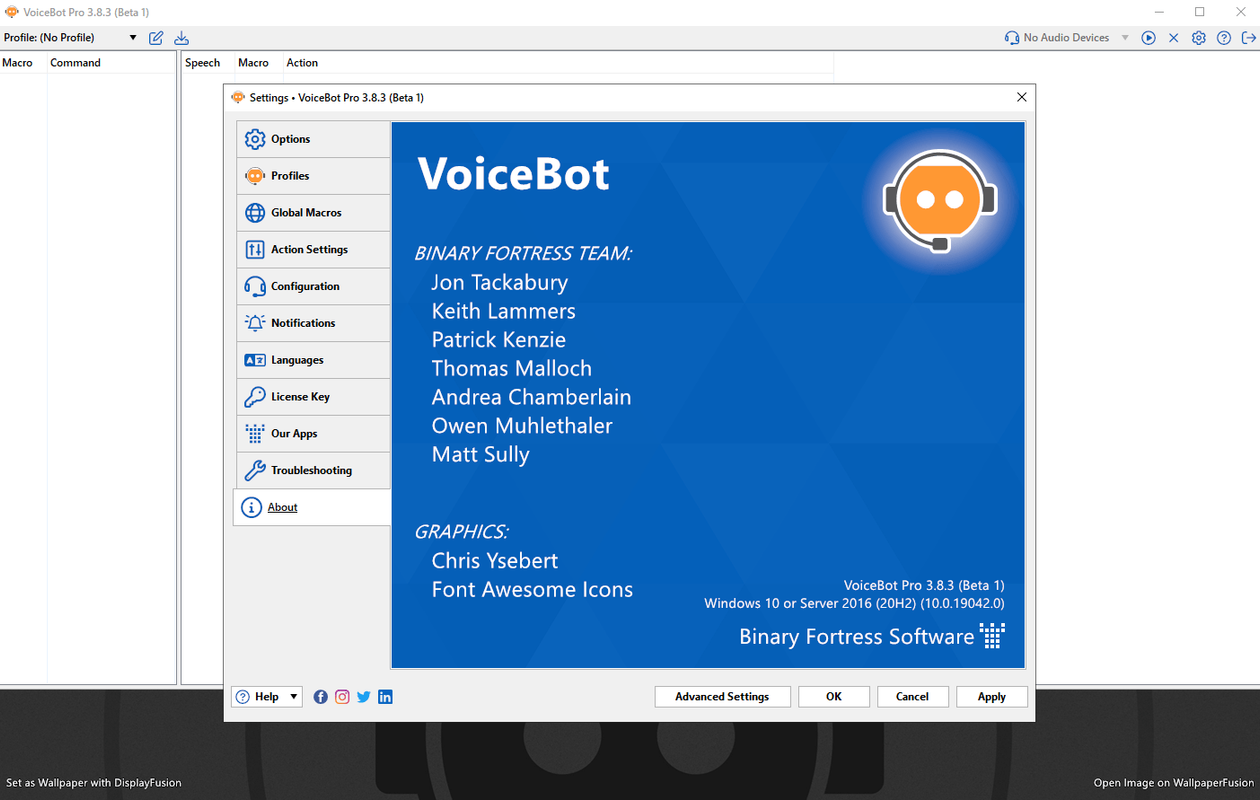Click the large VoiceBot title text

(x=514, y=174)
